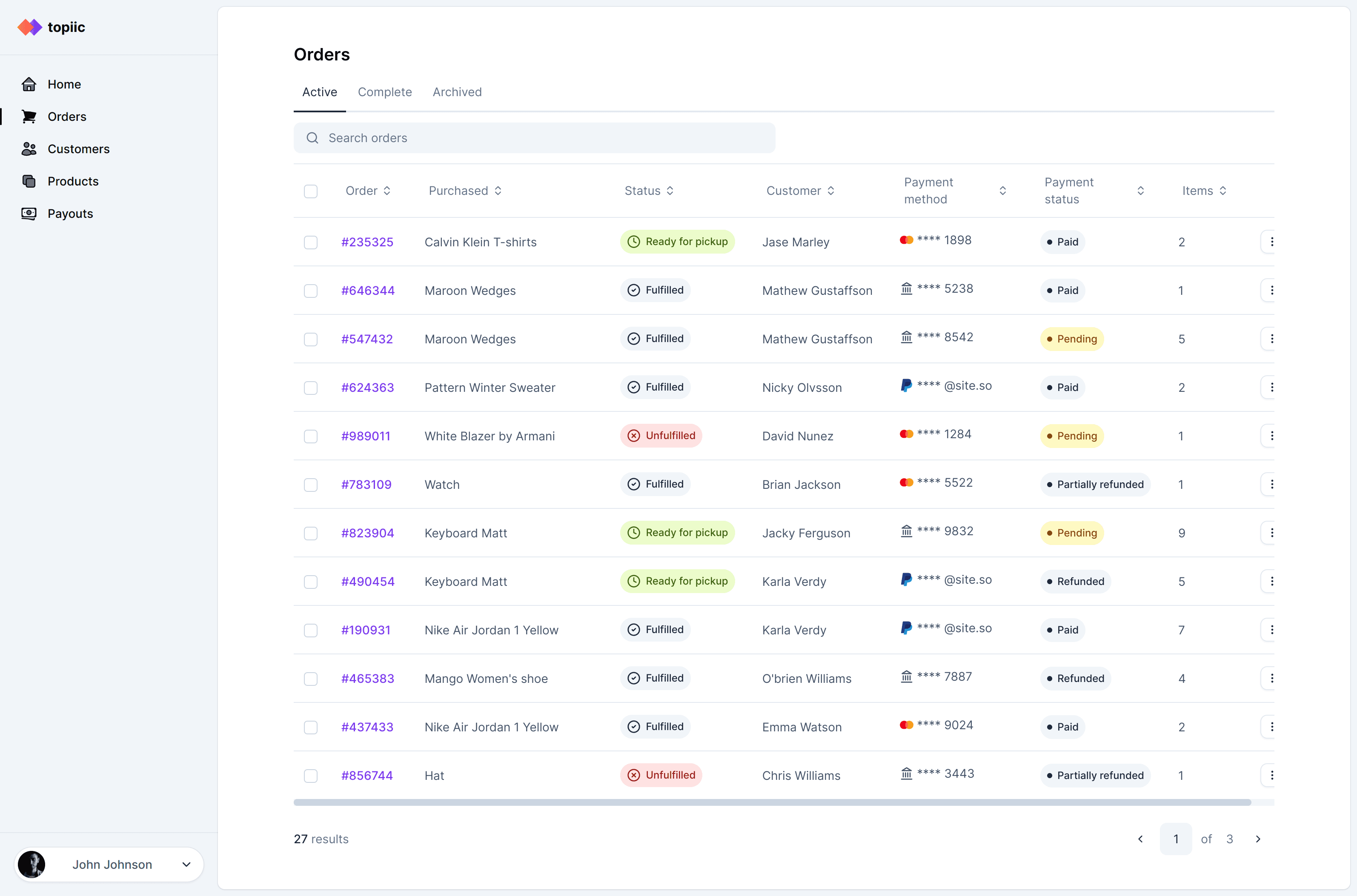Click the search magnifier icon

tap(312, 138)
